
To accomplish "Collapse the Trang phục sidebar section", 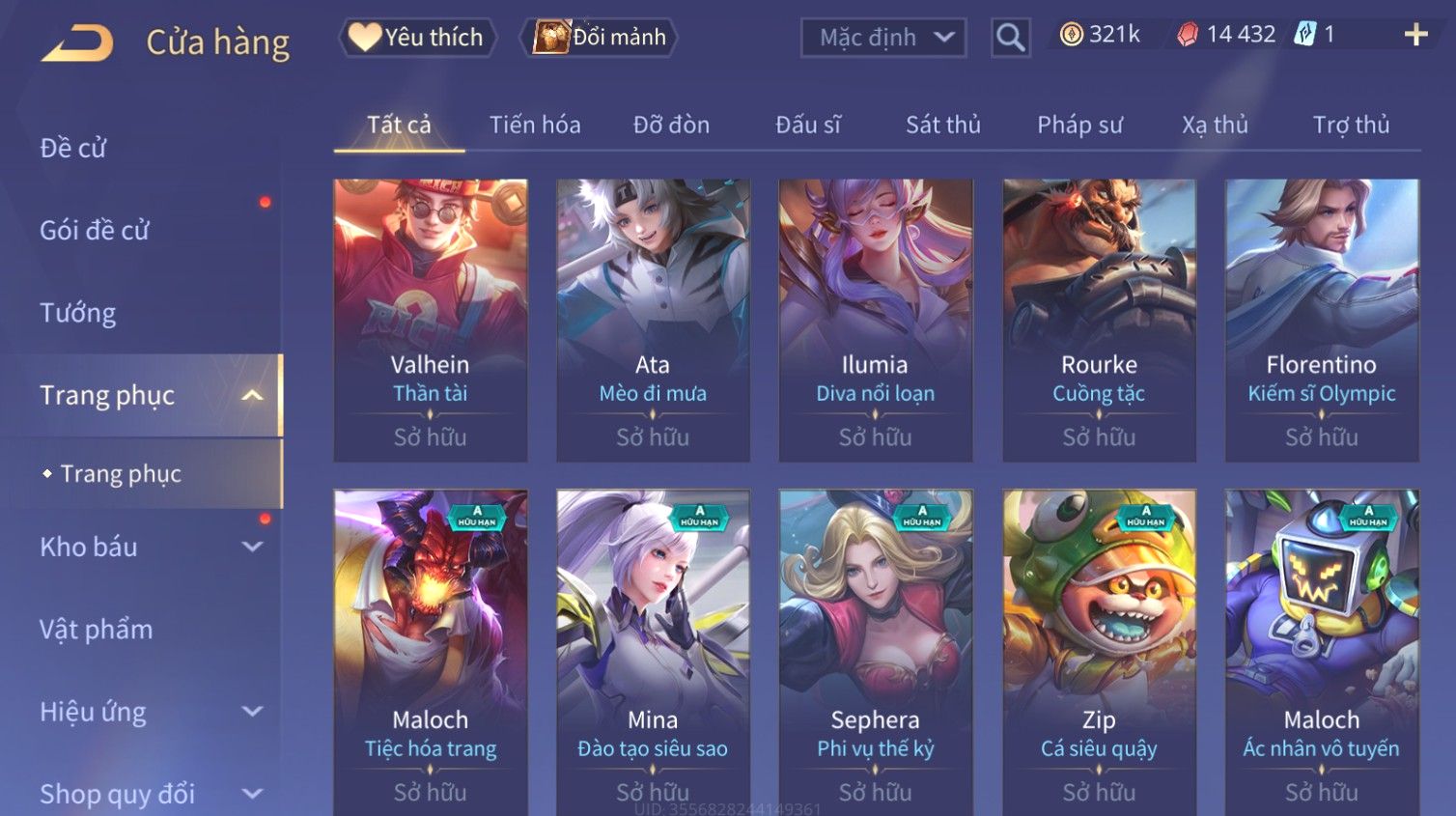I will (x=252, y=395).
